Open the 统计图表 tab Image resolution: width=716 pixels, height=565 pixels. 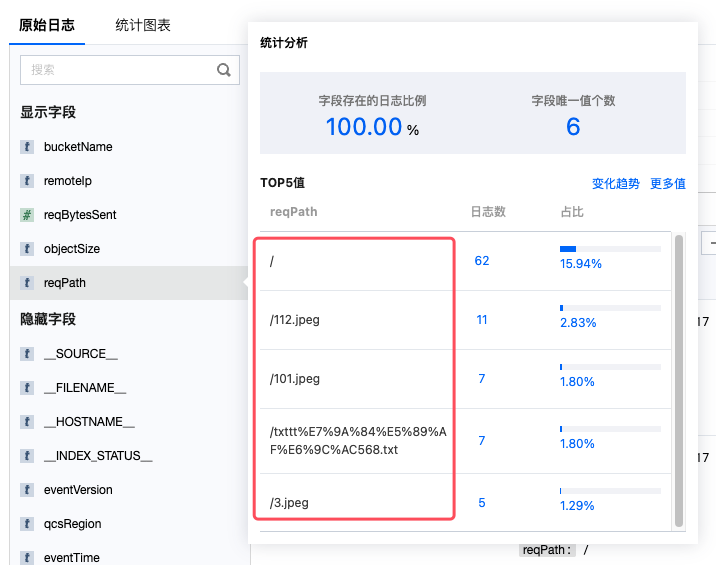click(142, 25)
